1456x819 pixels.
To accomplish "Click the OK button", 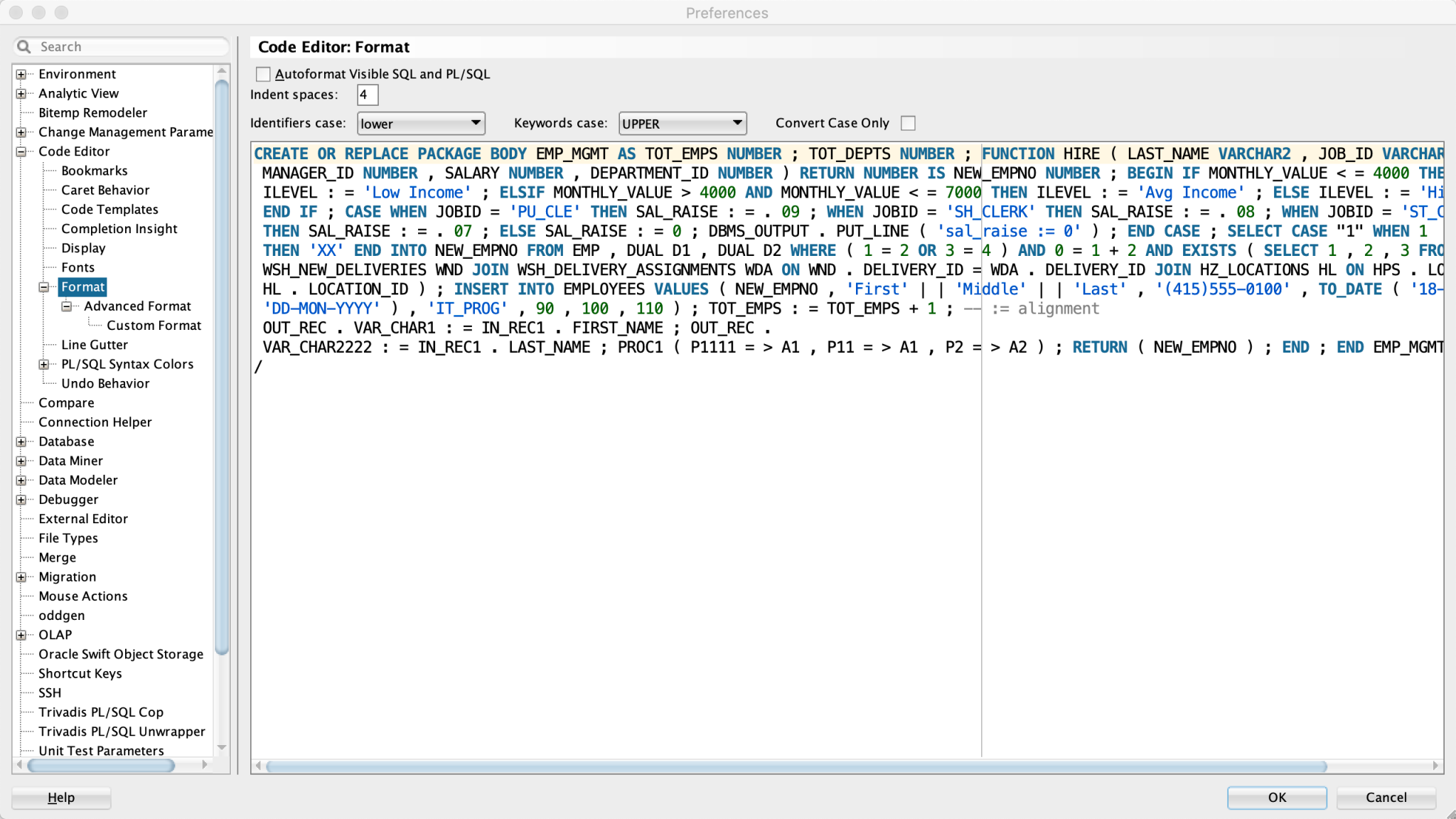I will tap(1275, 797).
